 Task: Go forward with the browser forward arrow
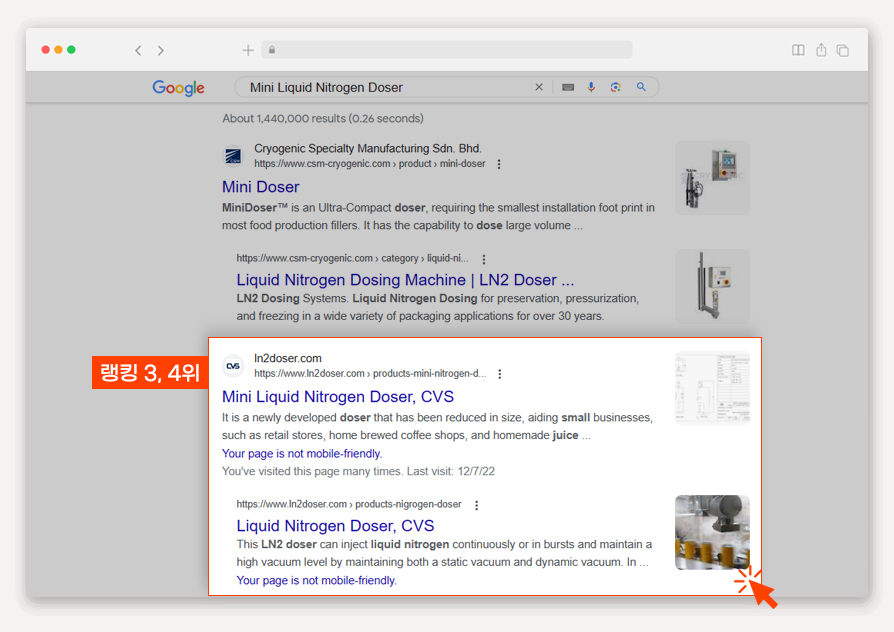161,51
